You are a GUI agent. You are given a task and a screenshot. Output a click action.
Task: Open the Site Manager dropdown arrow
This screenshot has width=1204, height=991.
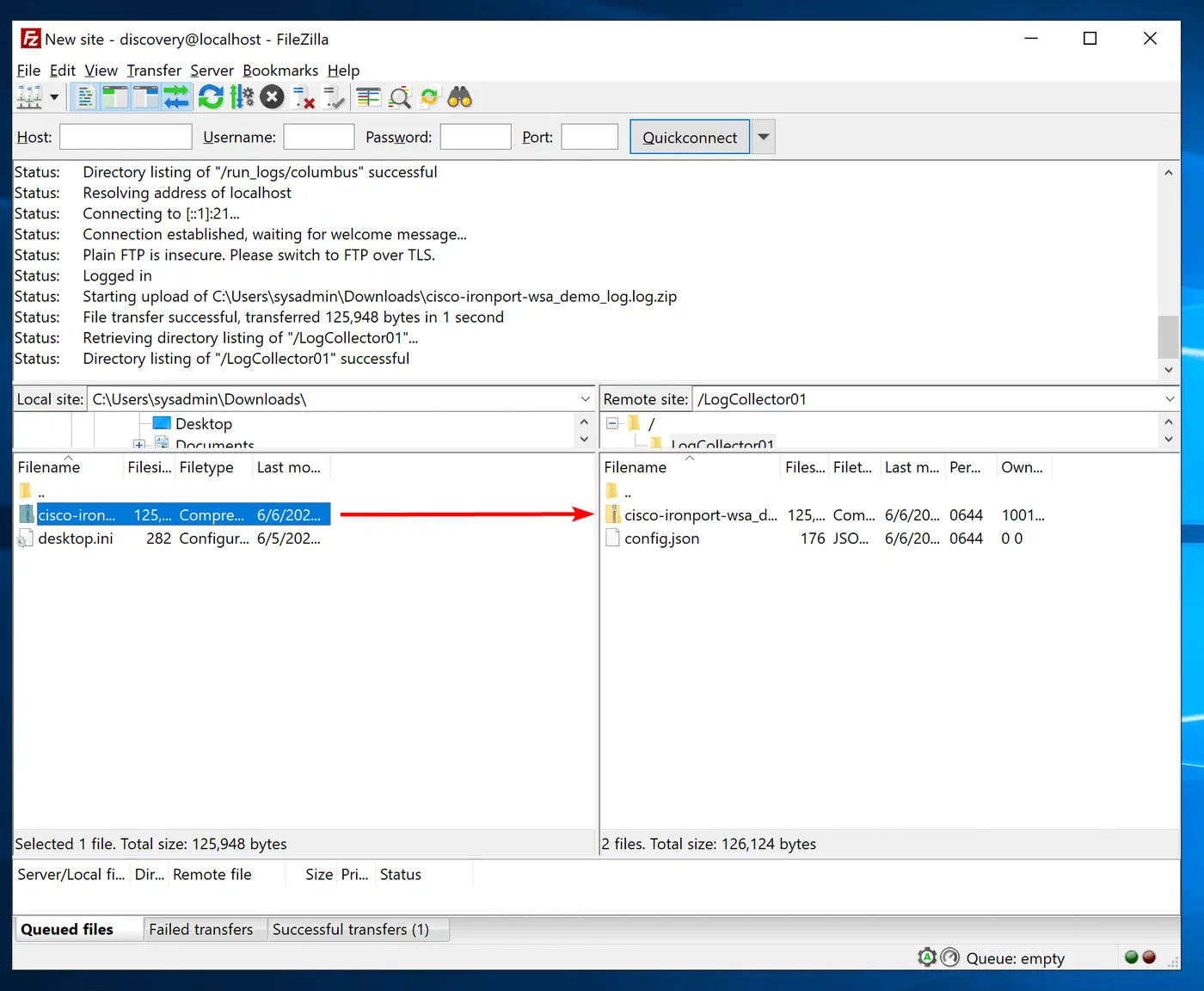click(54, 97)
